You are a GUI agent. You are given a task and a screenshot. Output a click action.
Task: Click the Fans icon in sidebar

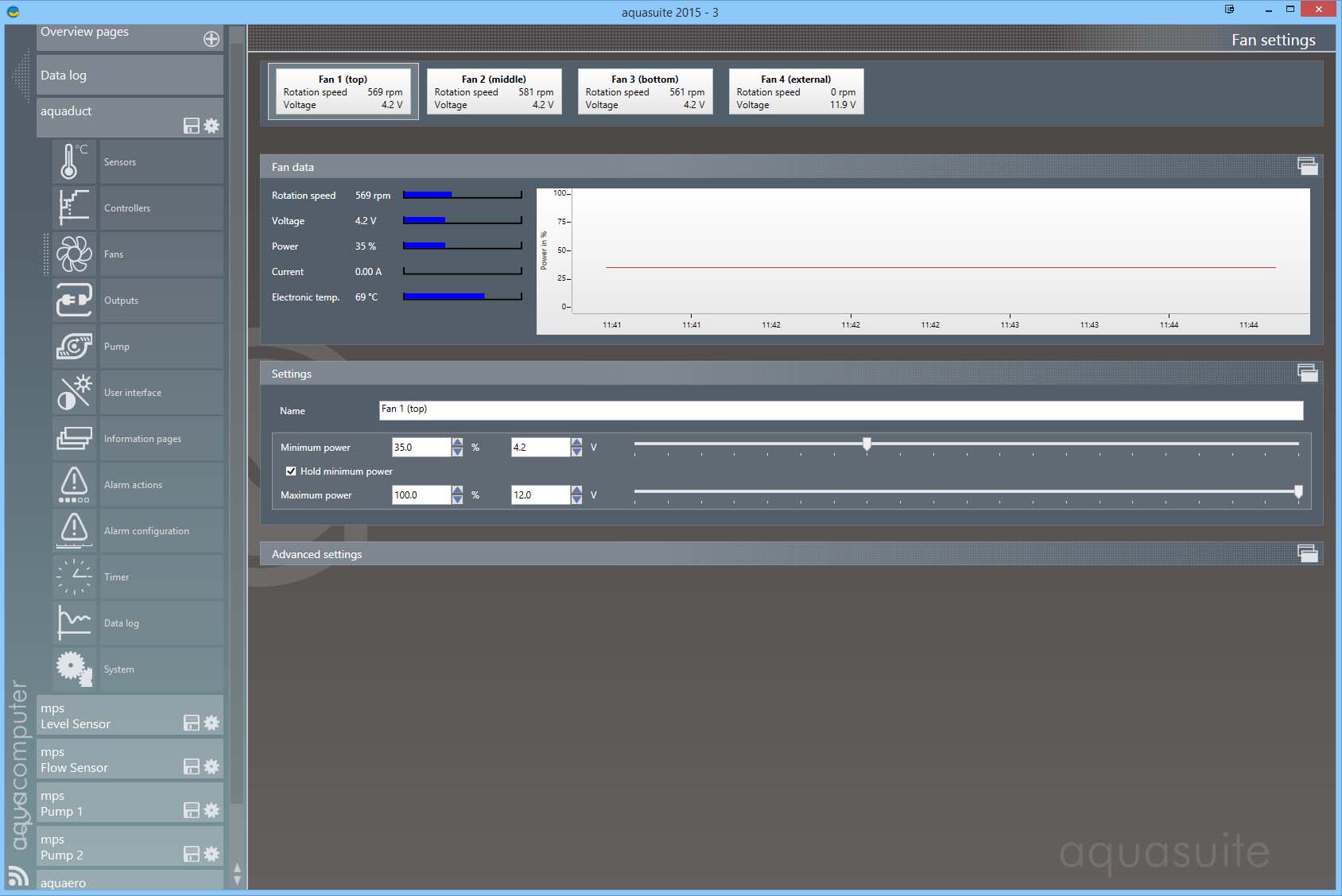pyautogui.click(x=74, y=254)
